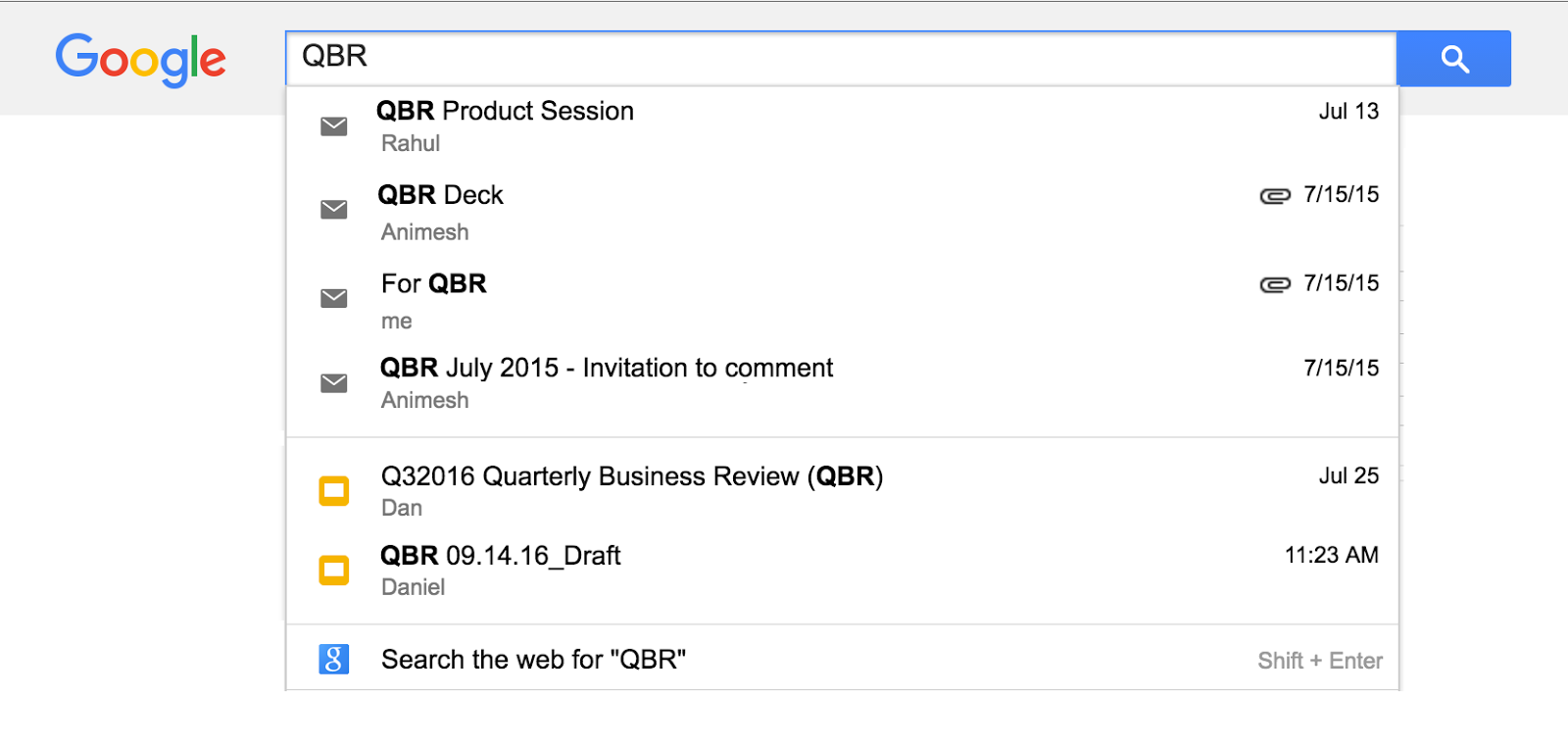Viewport: 1568px width, 746px height.
Task: Click the Google logo
Action: [141, 60]
